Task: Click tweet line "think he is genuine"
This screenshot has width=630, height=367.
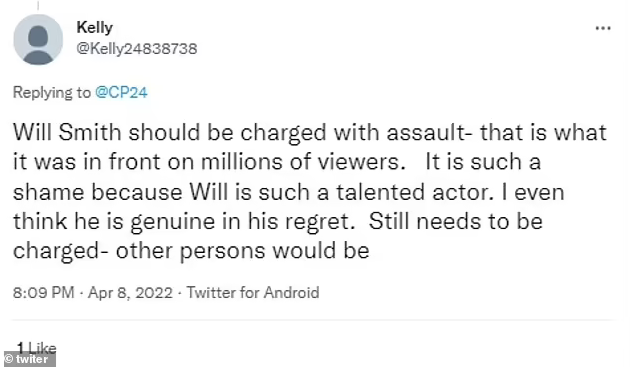Action: 278,221
